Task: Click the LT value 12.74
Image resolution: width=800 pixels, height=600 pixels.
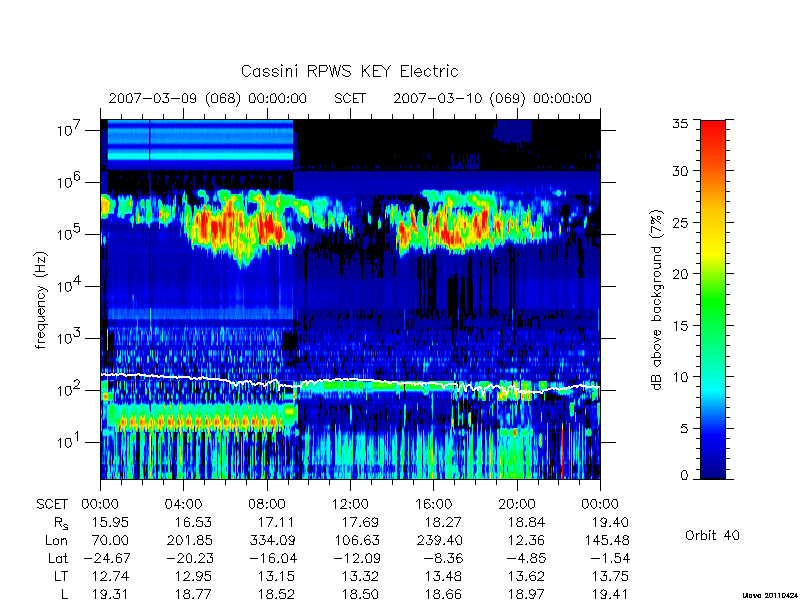Action: (110, 576)
